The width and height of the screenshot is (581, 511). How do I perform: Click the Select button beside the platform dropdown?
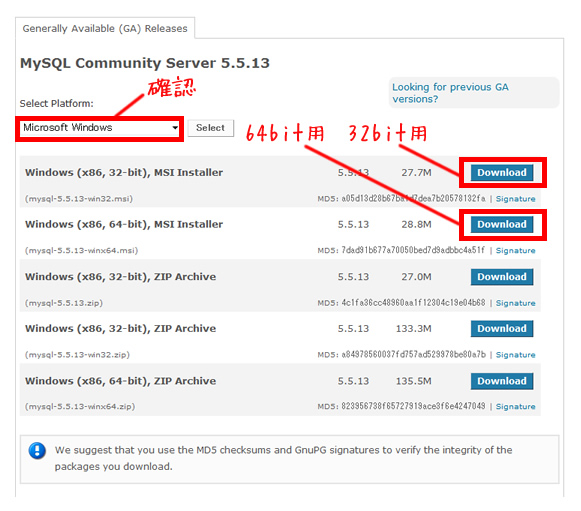pyautogui.click(x=210, y=128)
